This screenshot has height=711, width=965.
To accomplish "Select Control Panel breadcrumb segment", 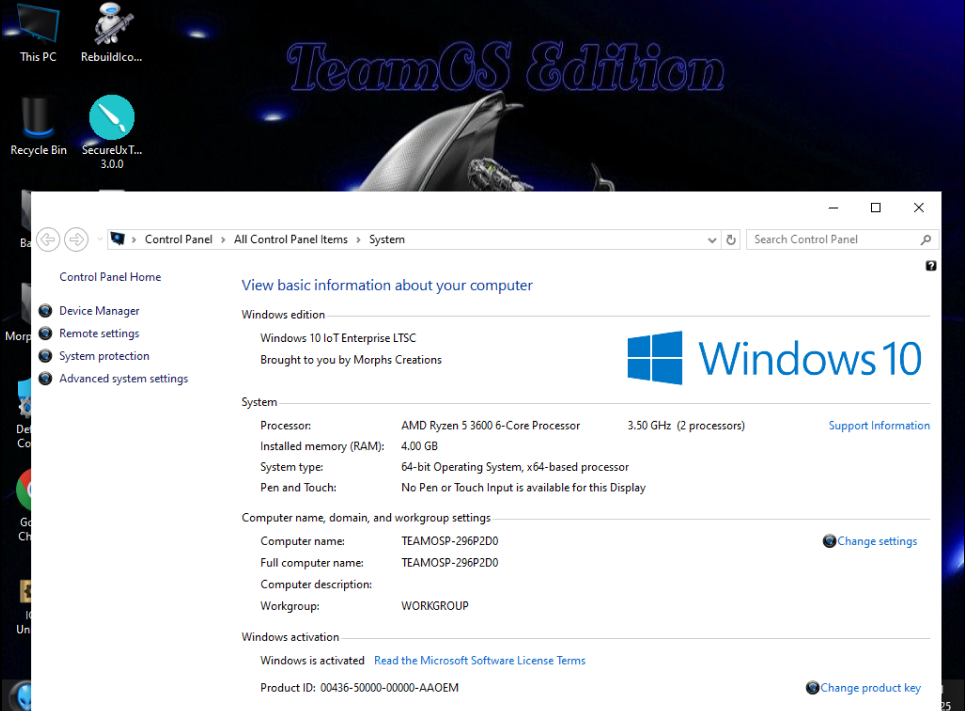I will (178, 240).
